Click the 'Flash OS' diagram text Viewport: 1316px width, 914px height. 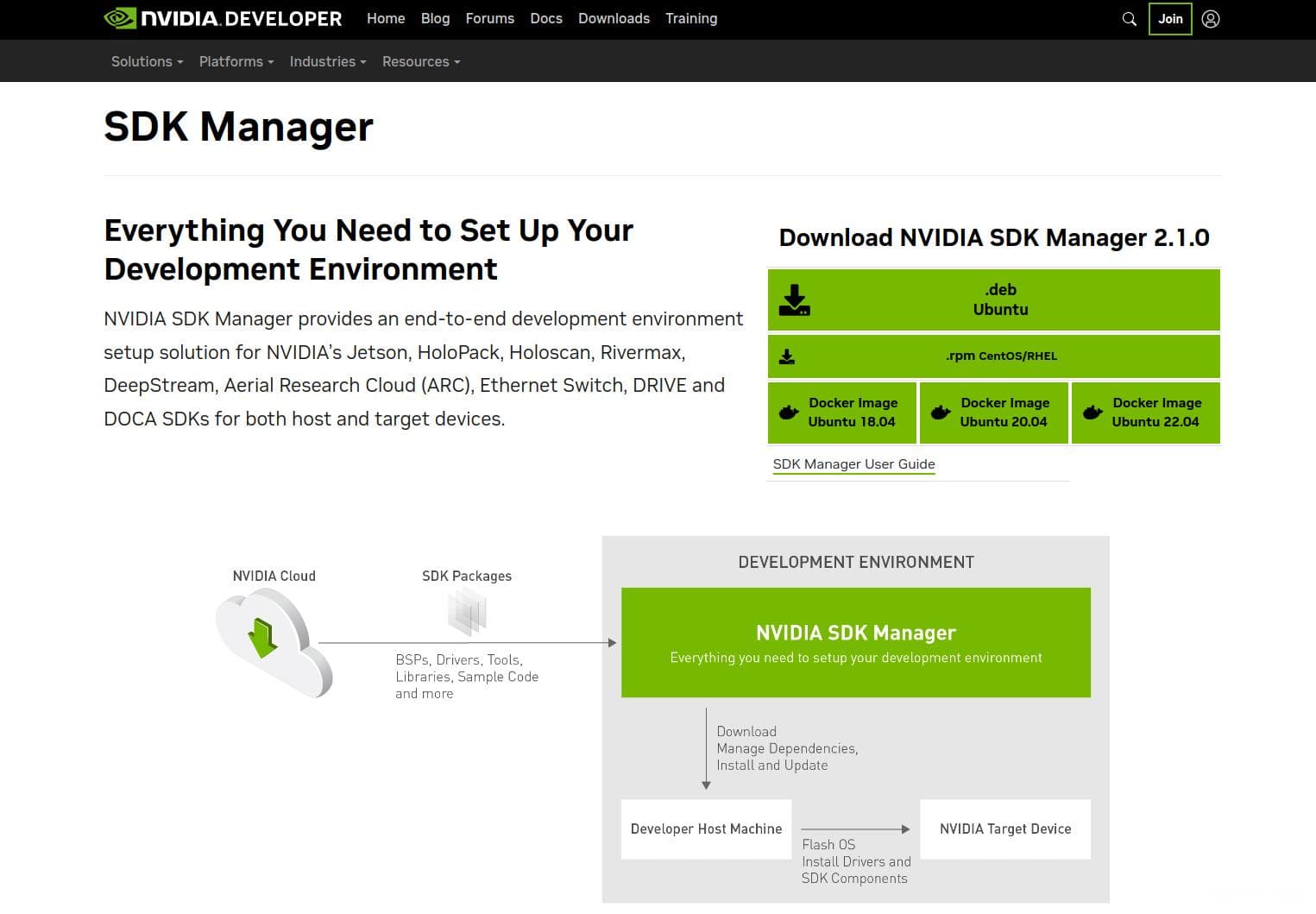[828, 844]
